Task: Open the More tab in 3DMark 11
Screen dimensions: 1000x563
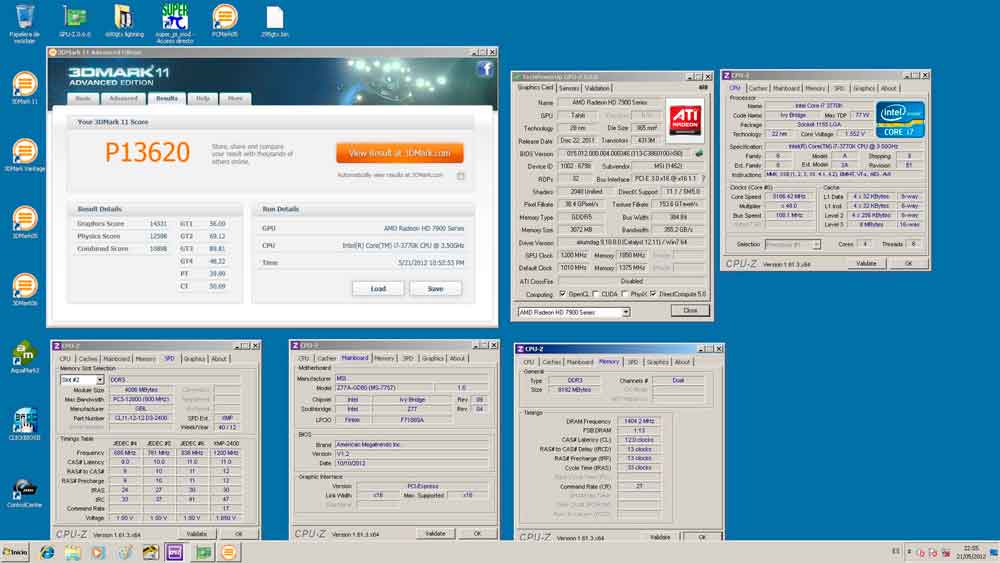Action: [235, 98]
